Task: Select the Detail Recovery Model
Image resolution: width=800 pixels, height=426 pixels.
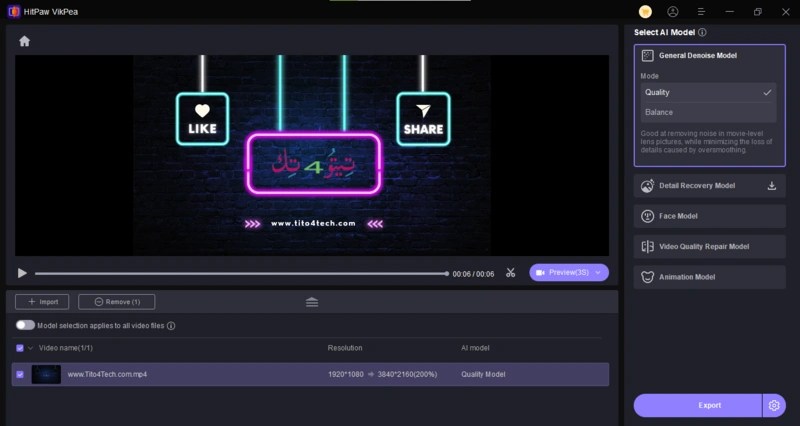Action: click(x=710, y=186)
